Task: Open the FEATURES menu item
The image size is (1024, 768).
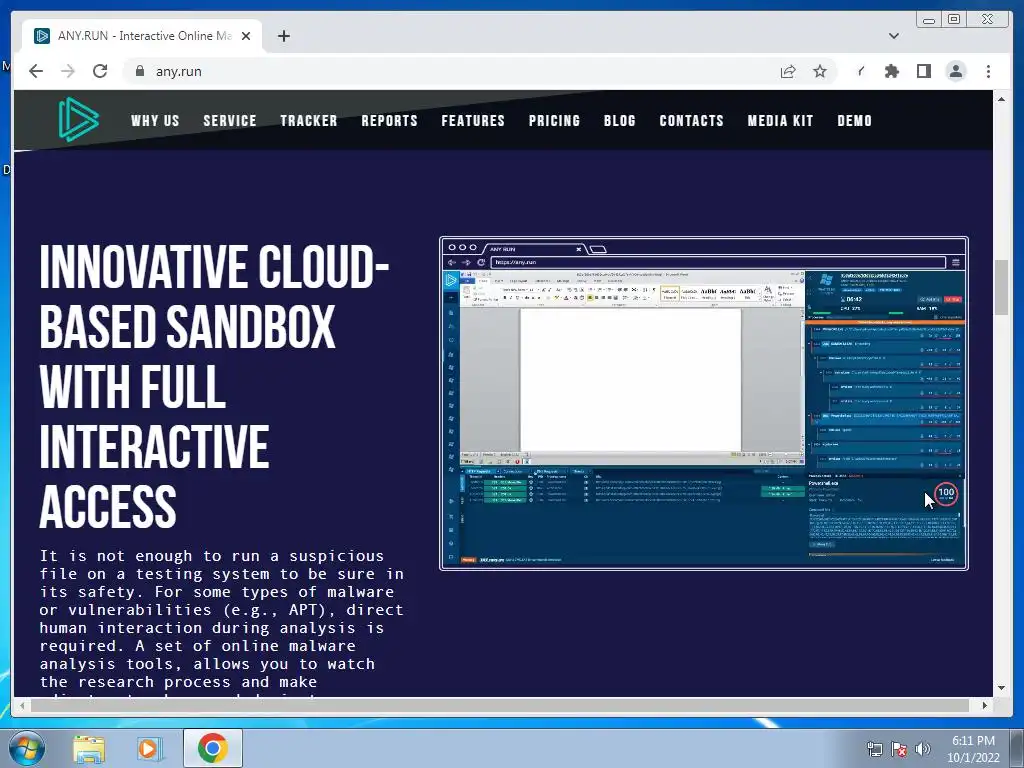Action: [x=473, y=121]
